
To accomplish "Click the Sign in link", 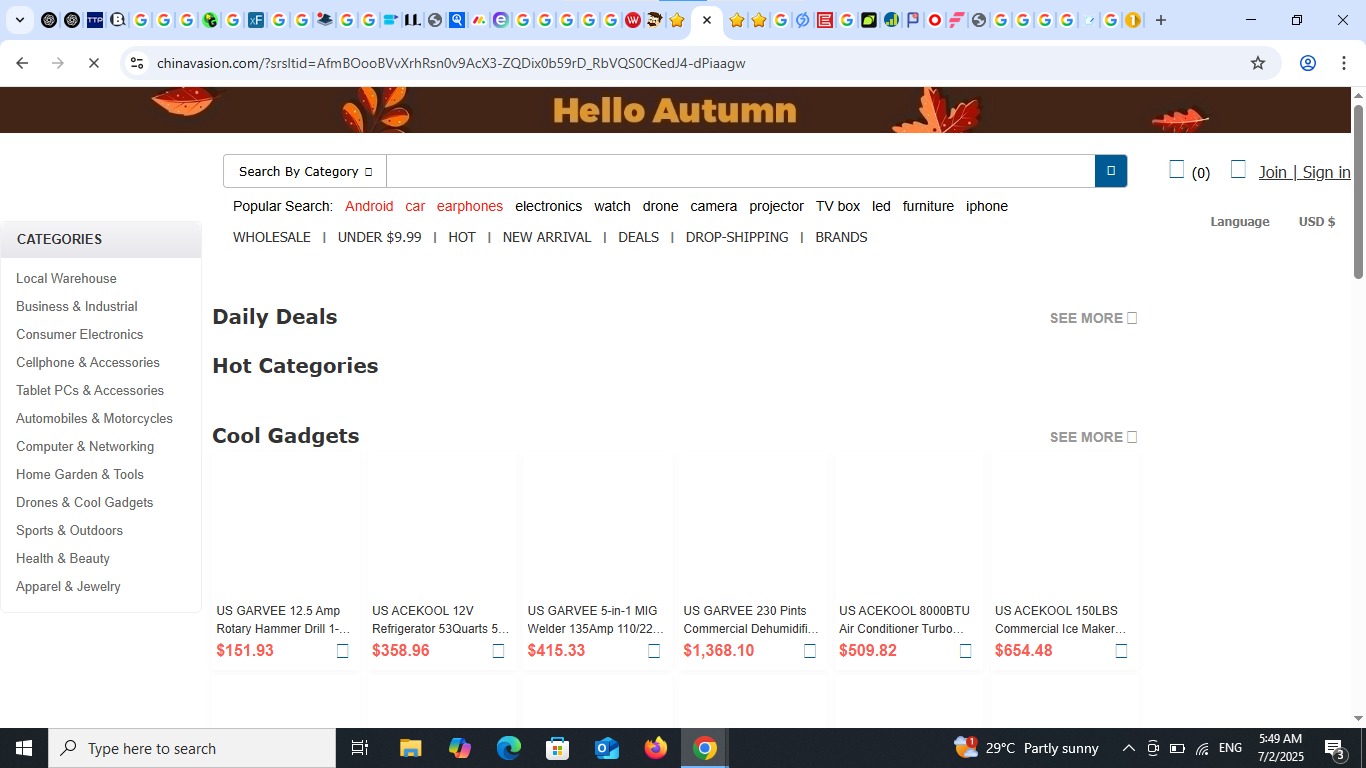I will (1327, 172).
